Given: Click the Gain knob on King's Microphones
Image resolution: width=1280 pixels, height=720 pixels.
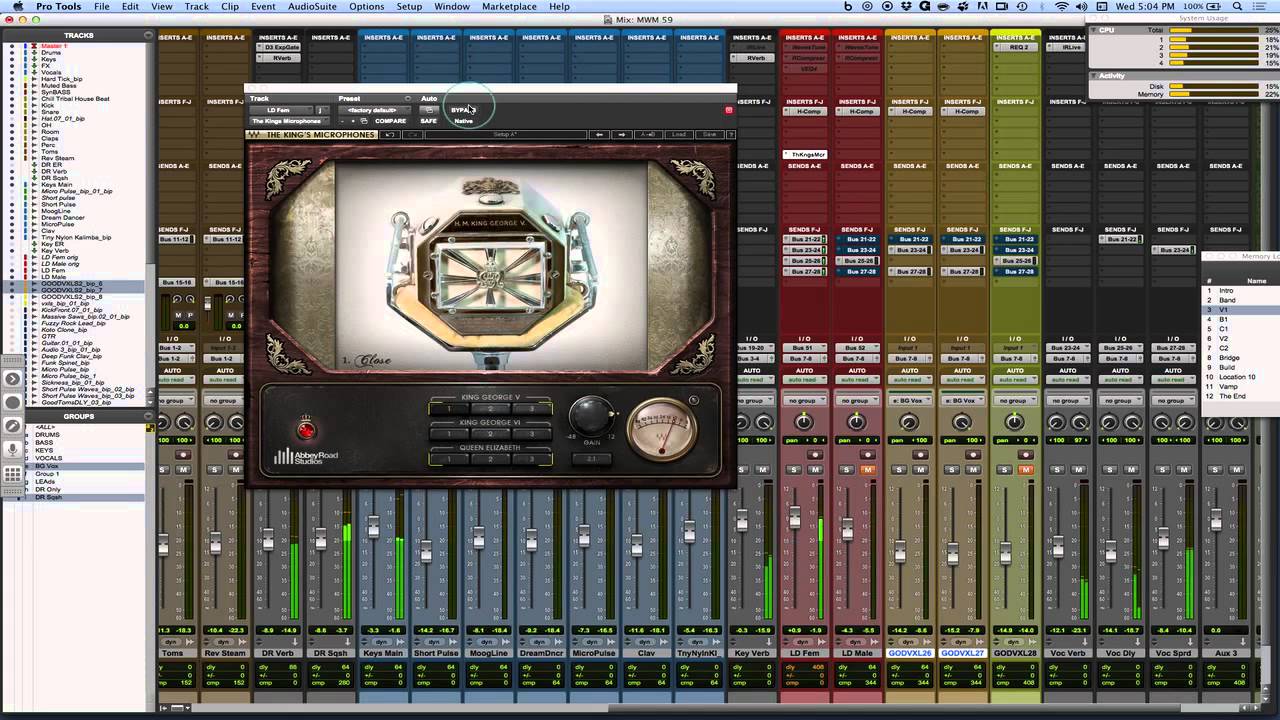Looking at the screenshot, I should pyautogui.click(x=591, y=416).
